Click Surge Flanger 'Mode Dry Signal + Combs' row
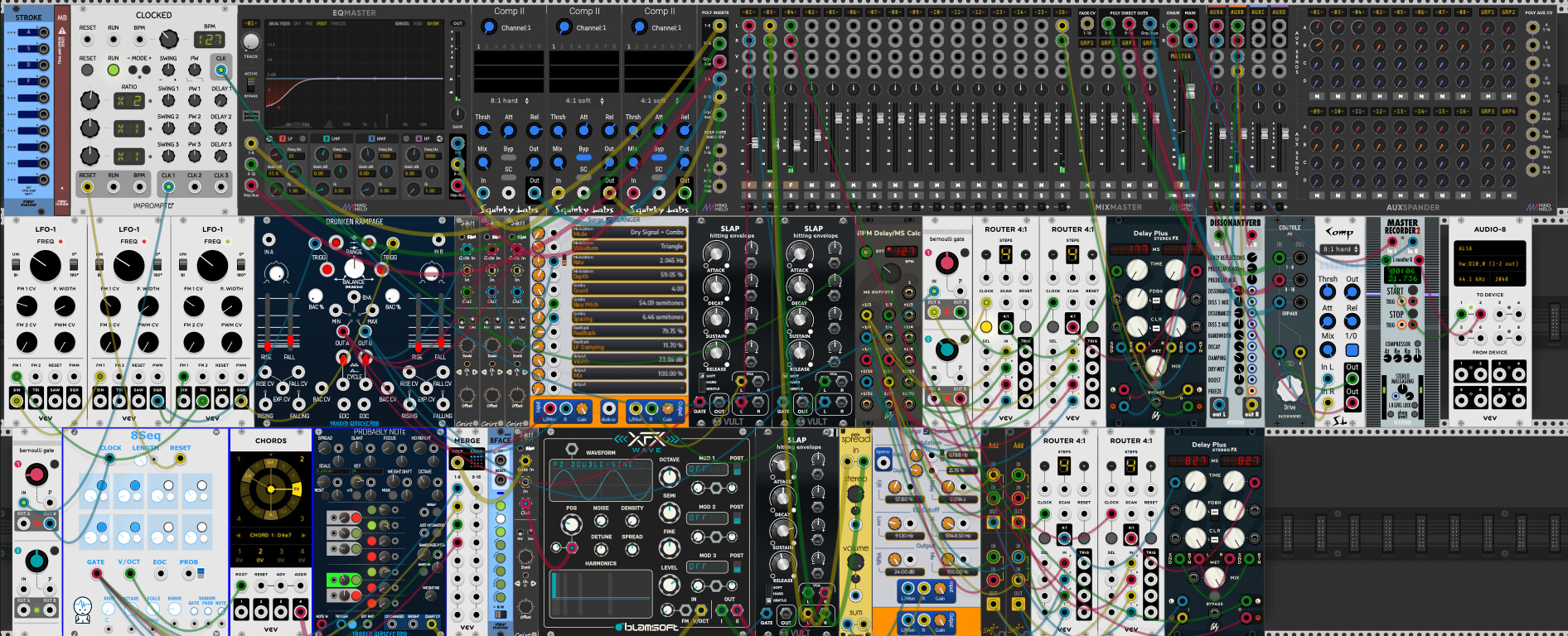 (629, 233)
